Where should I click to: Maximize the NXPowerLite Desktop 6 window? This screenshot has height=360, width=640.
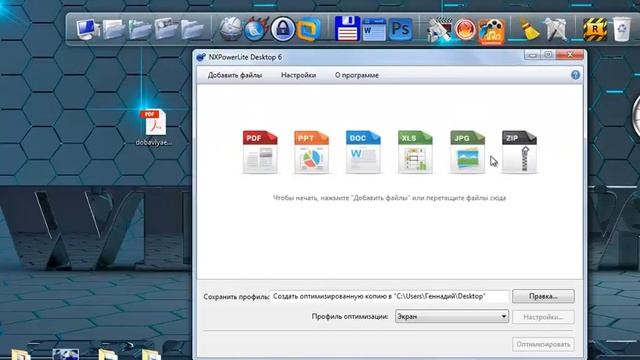[549, 55]
